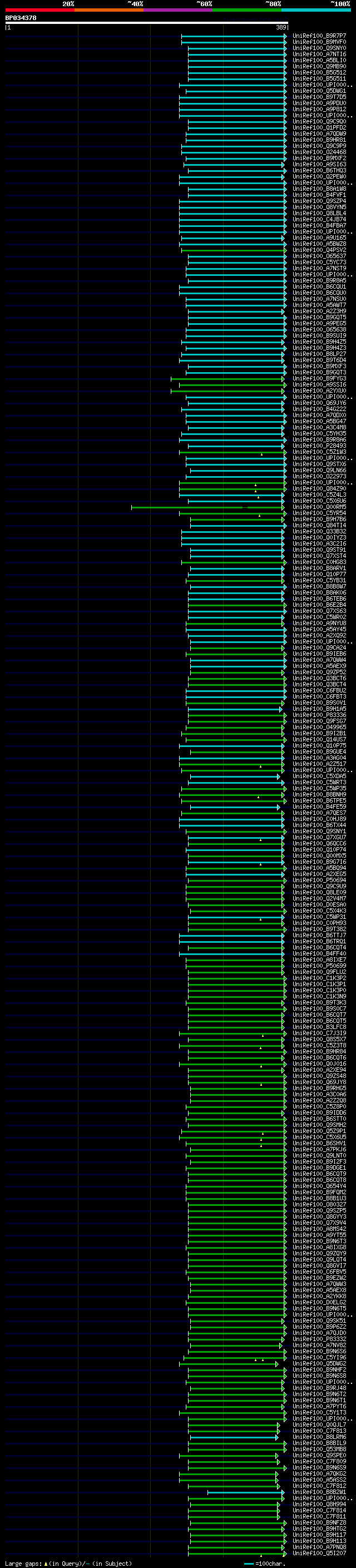This screenshot has width=356, height=1568.
Task: Select hit label UniRef100_Q69JY6
Action: click(x=319, y=403)
